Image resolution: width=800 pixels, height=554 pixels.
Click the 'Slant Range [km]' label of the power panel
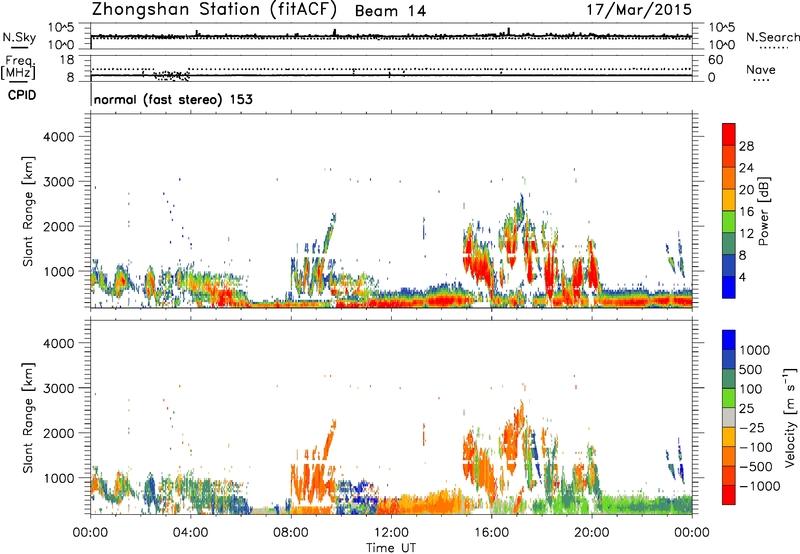(x=28, y=212)
